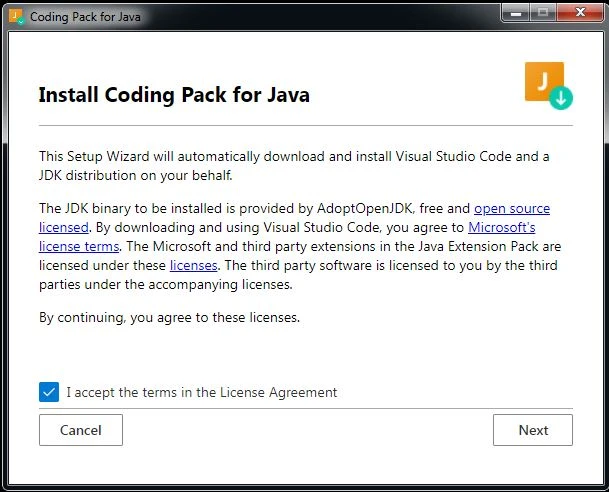Open the open source licensed link
Image resolution: width=609 pixels, height=492 pixels.
(x=512, y=209)
